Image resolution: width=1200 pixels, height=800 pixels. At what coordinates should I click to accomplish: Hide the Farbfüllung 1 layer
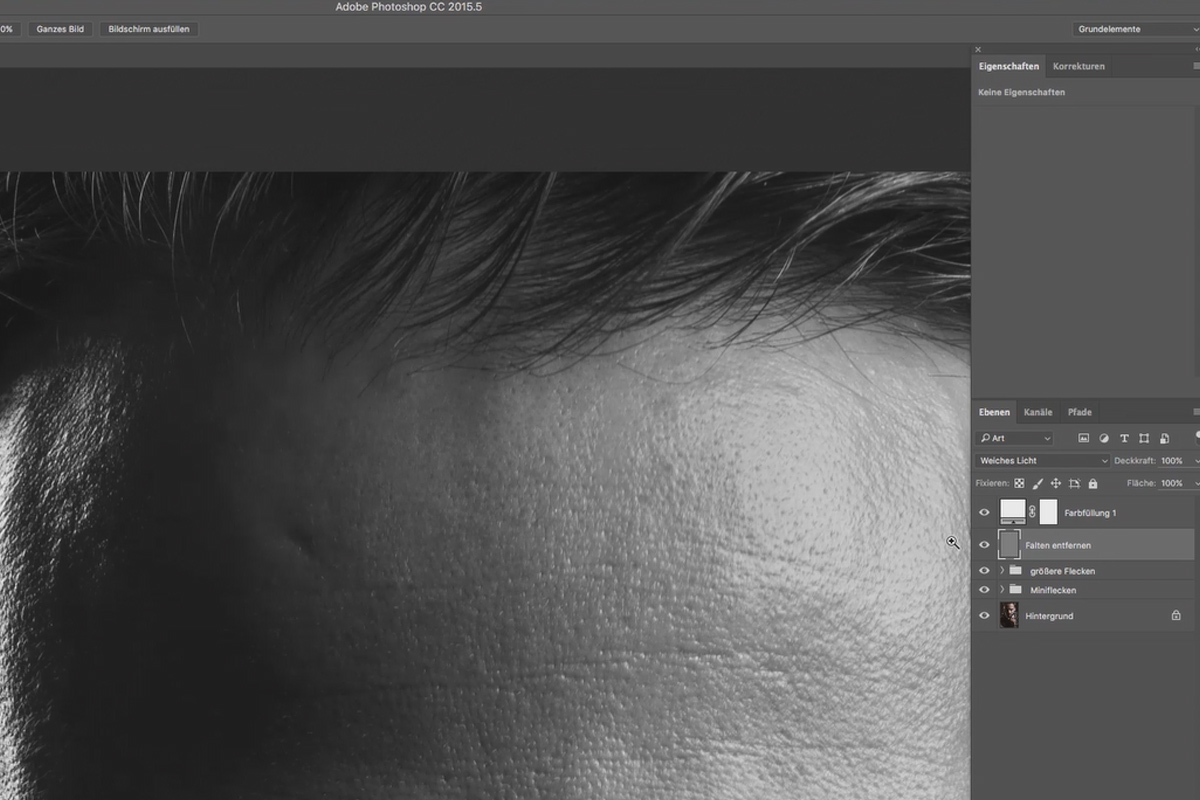[x=984, y=512]
